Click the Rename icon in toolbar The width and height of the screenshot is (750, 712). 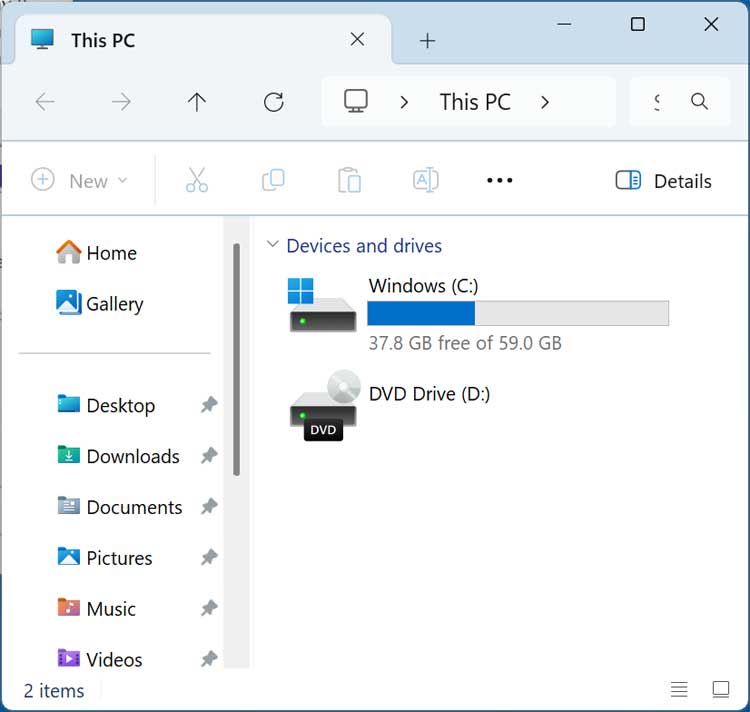click(x=426, y=180)
